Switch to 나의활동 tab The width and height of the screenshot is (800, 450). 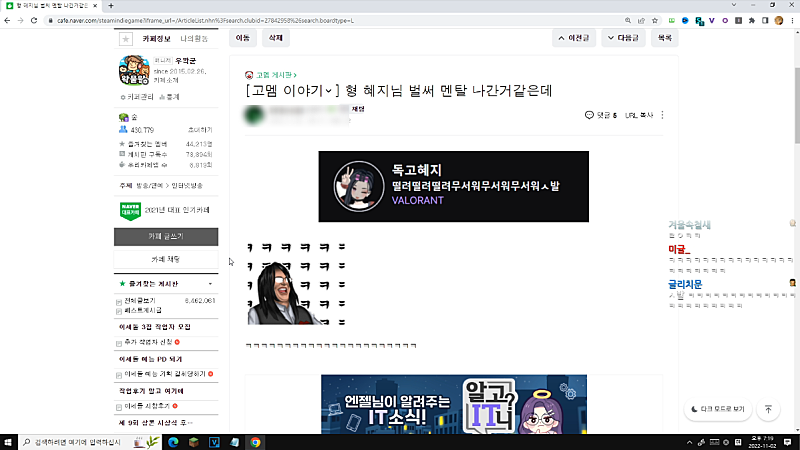coord(194,39)
